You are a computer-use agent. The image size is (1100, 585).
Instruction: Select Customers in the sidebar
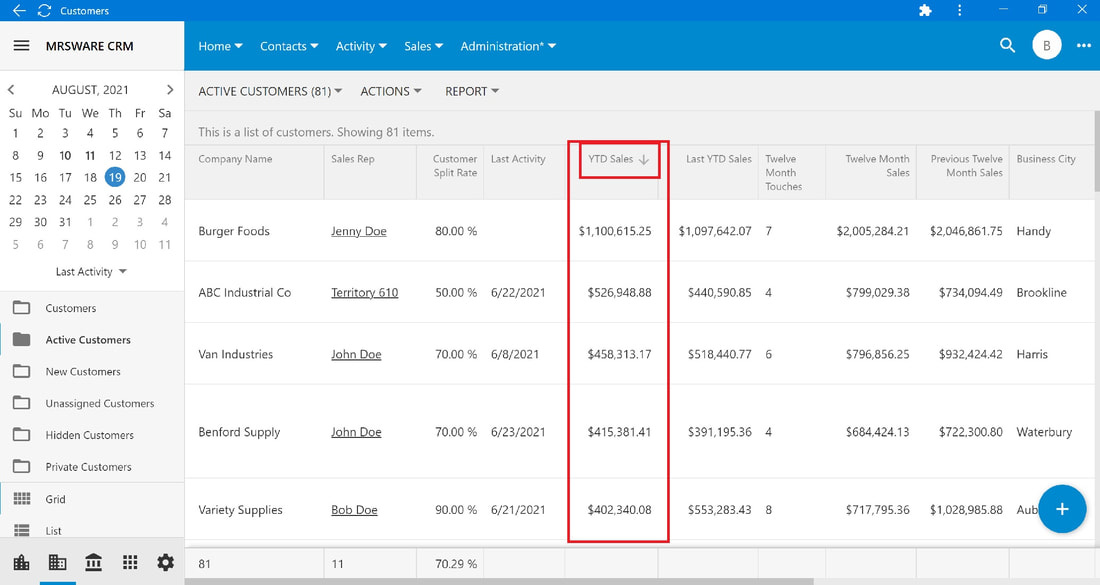pos(71,308)
